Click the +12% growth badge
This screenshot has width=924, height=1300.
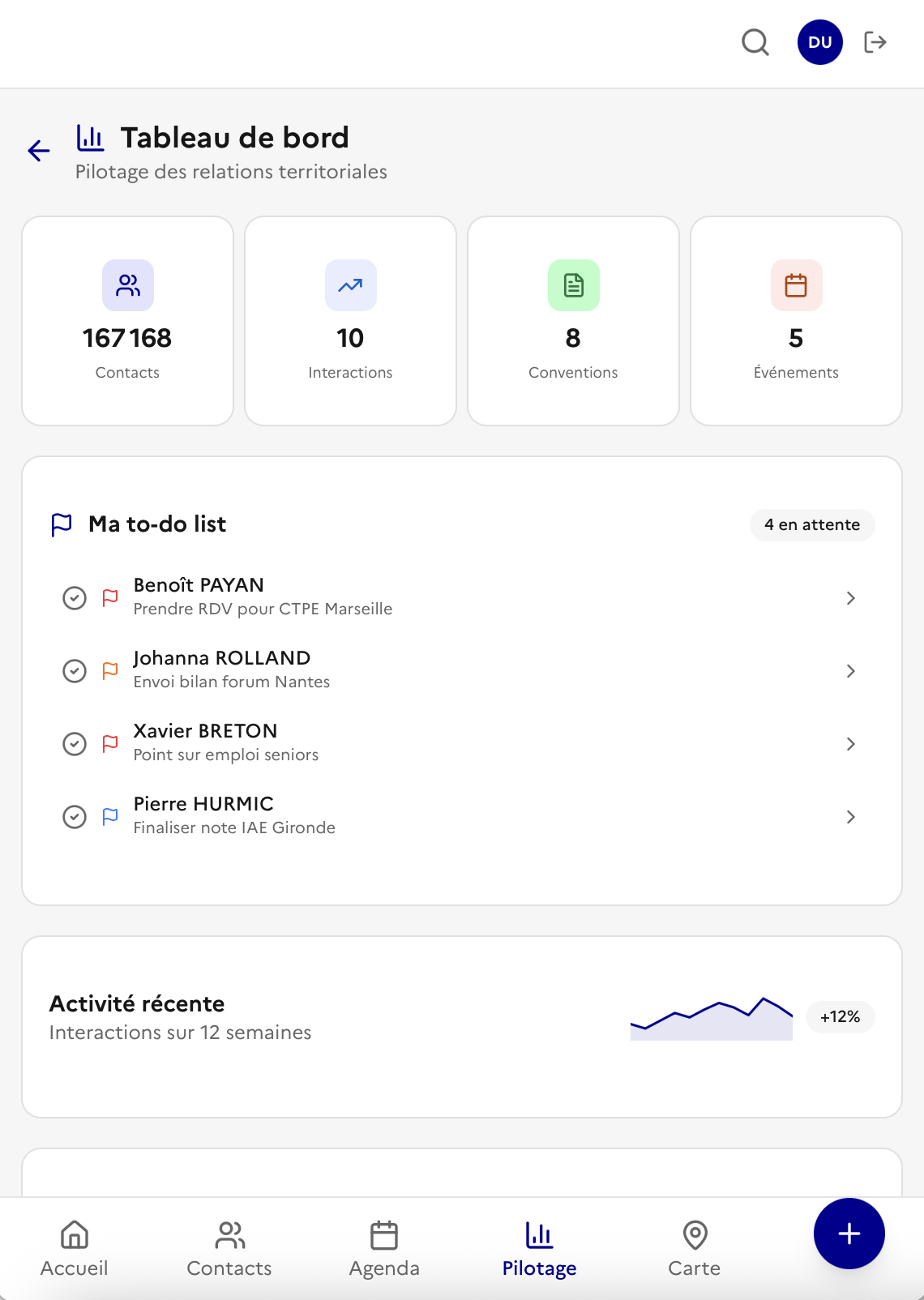841,1016
